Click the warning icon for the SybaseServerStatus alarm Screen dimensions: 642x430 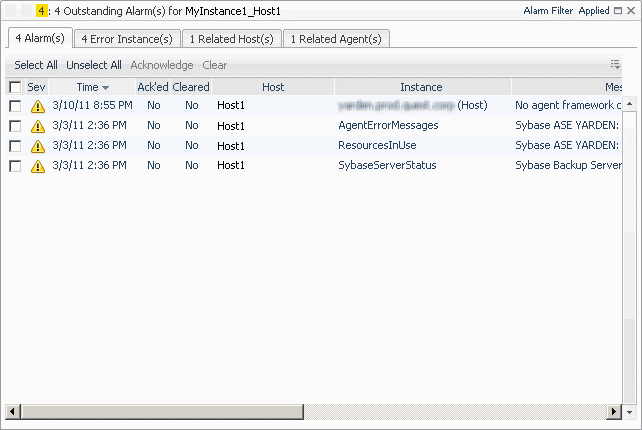point(38,166)
